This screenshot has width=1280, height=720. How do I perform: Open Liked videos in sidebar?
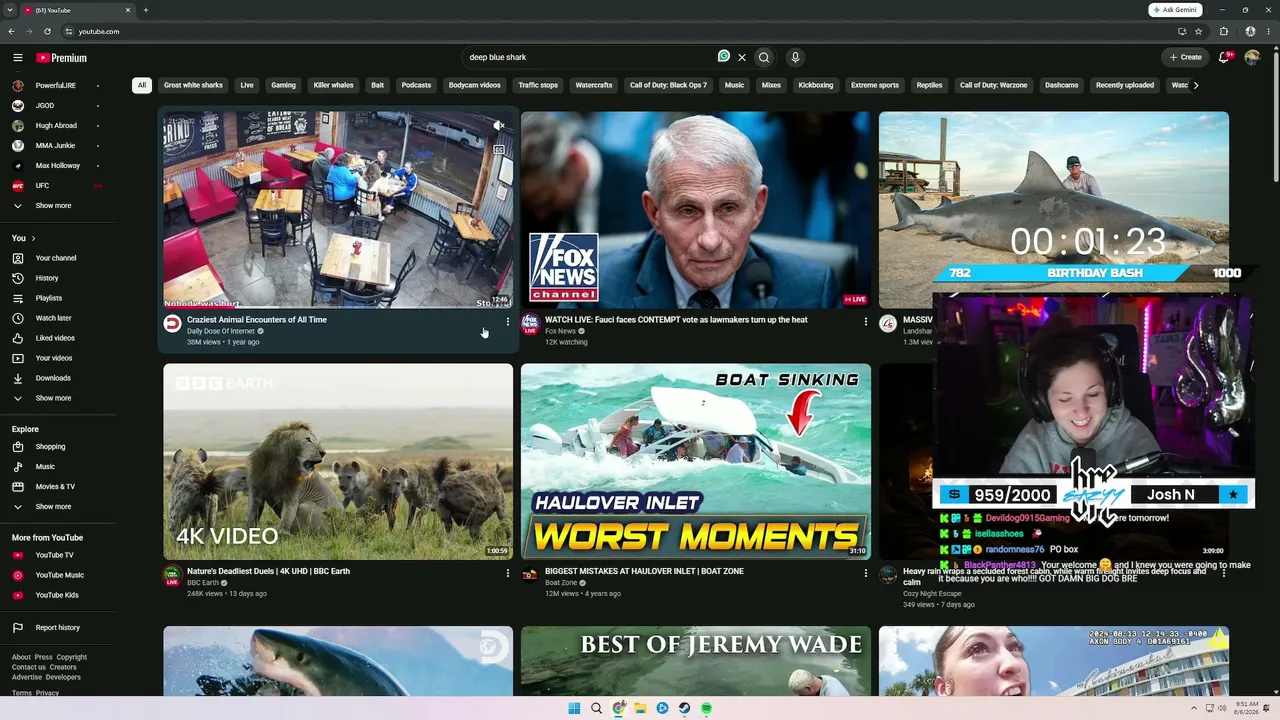[x=57, y=338]
